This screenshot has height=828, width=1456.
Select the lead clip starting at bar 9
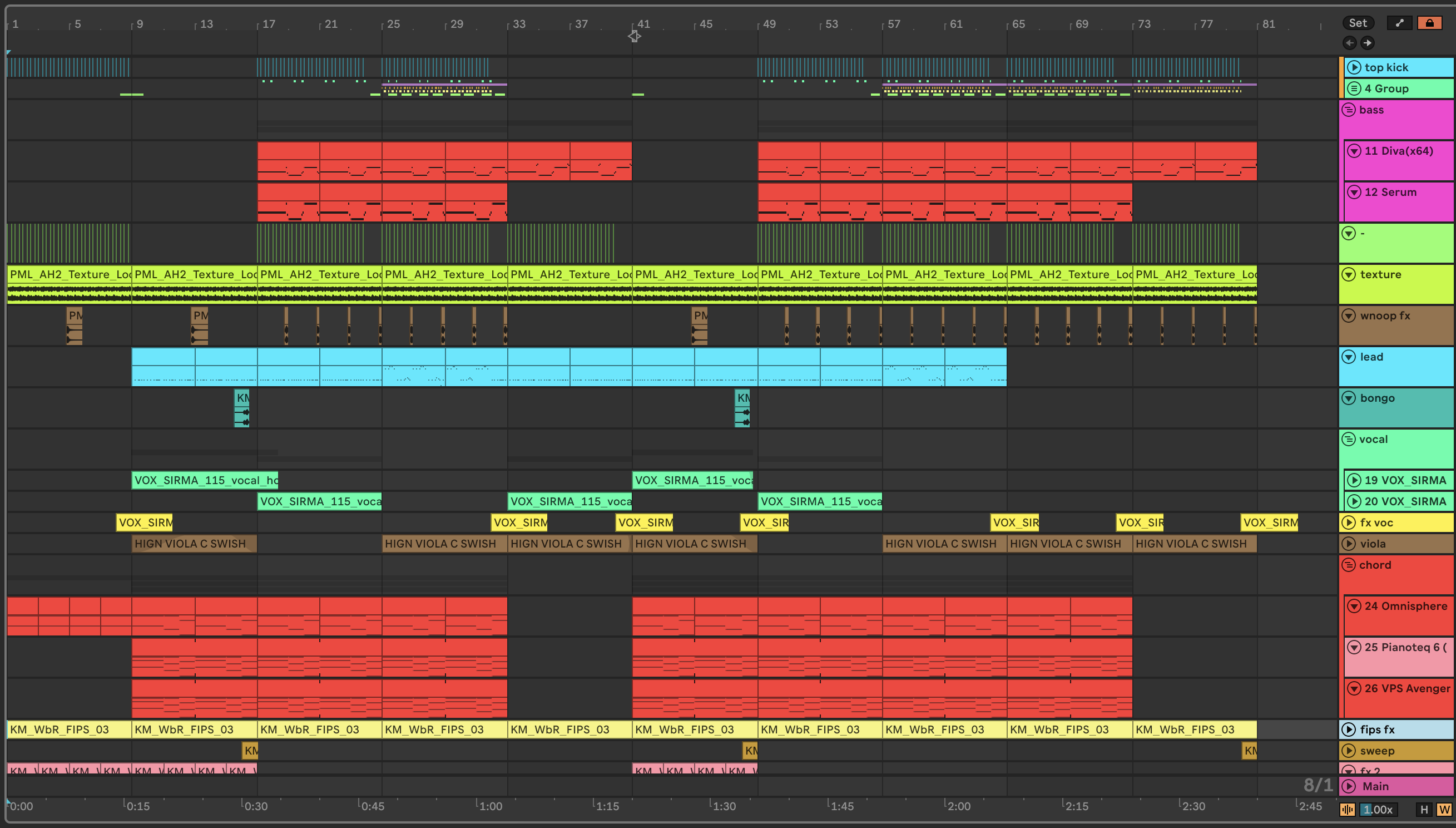(163, 367)
